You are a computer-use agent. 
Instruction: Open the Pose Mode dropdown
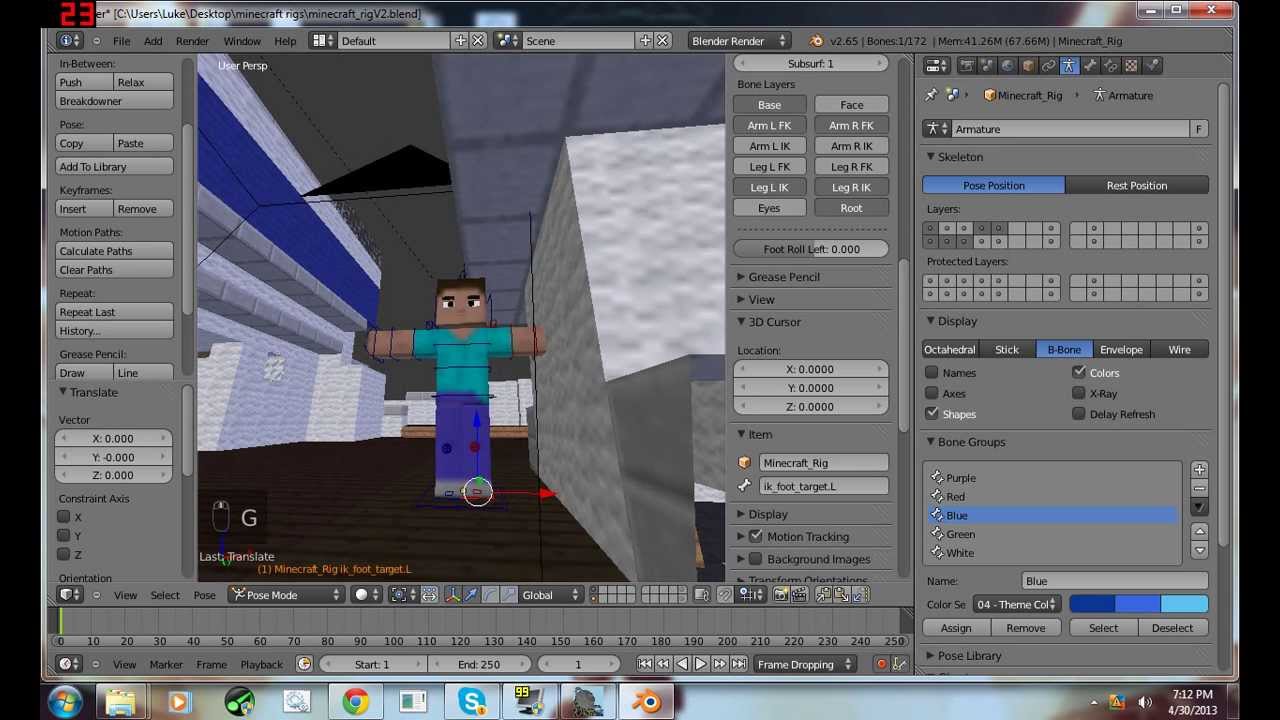coord(287,595)
